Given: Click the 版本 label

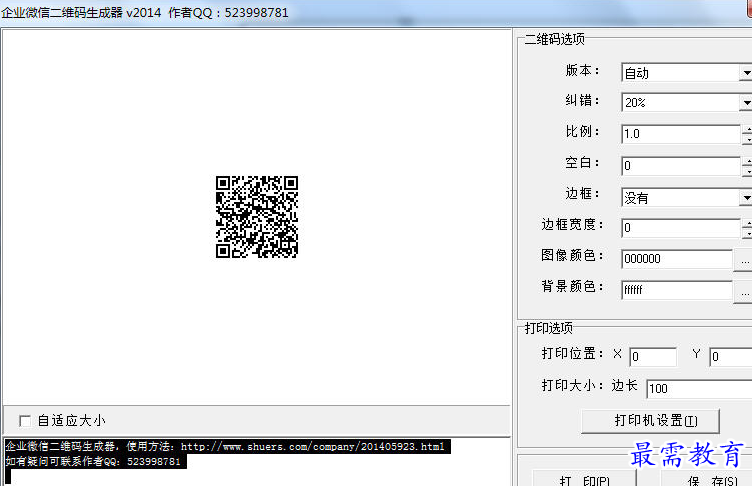Looking at the screenshot, I should (x=582, y=70).
